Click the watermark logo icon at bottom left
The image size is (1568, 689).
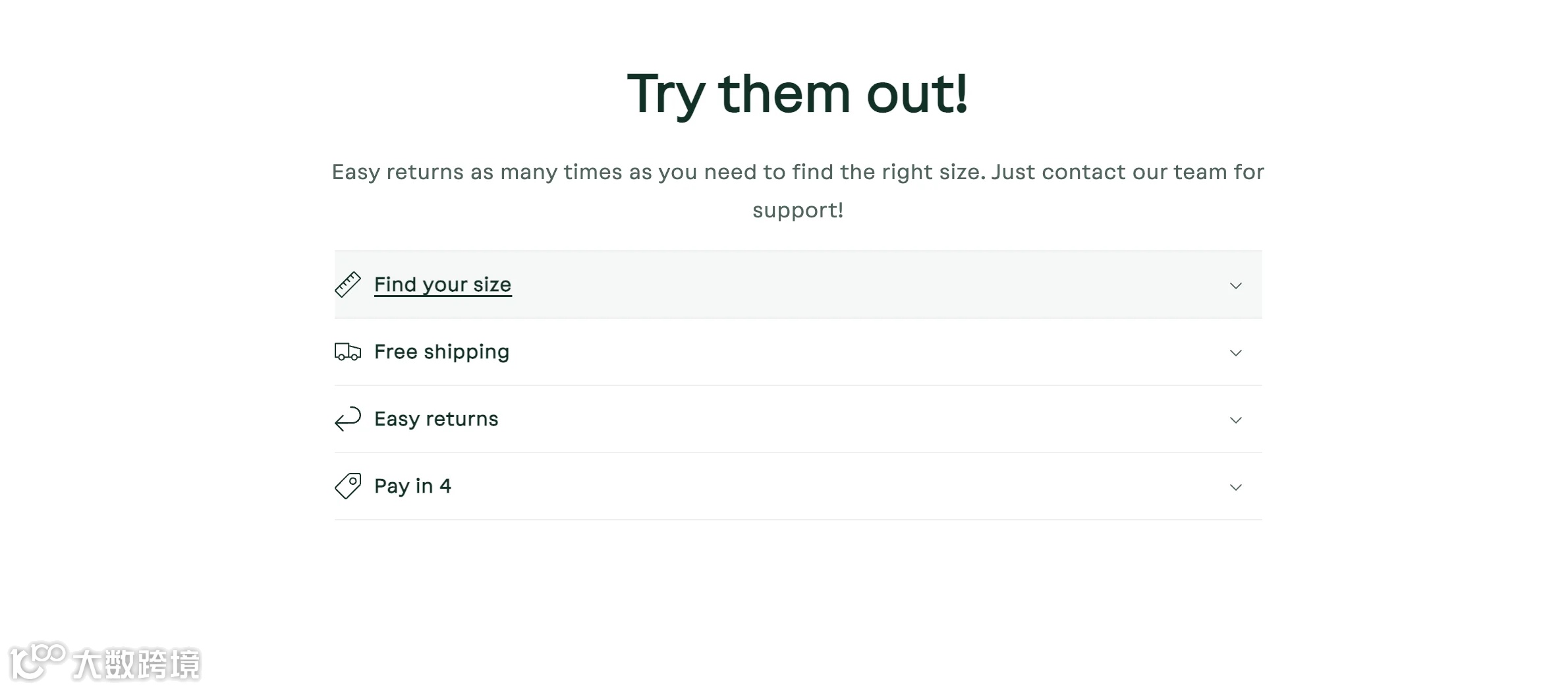pyautogui.click(x=36, y=661)
